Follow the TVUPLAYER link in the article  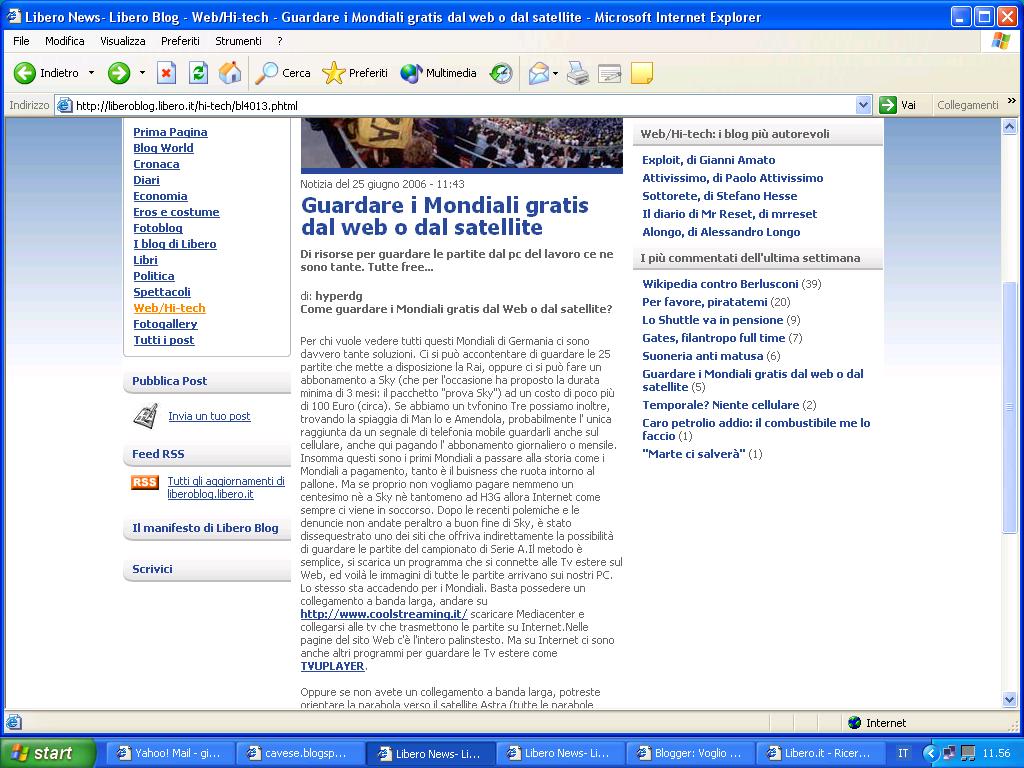coord(332,666)
